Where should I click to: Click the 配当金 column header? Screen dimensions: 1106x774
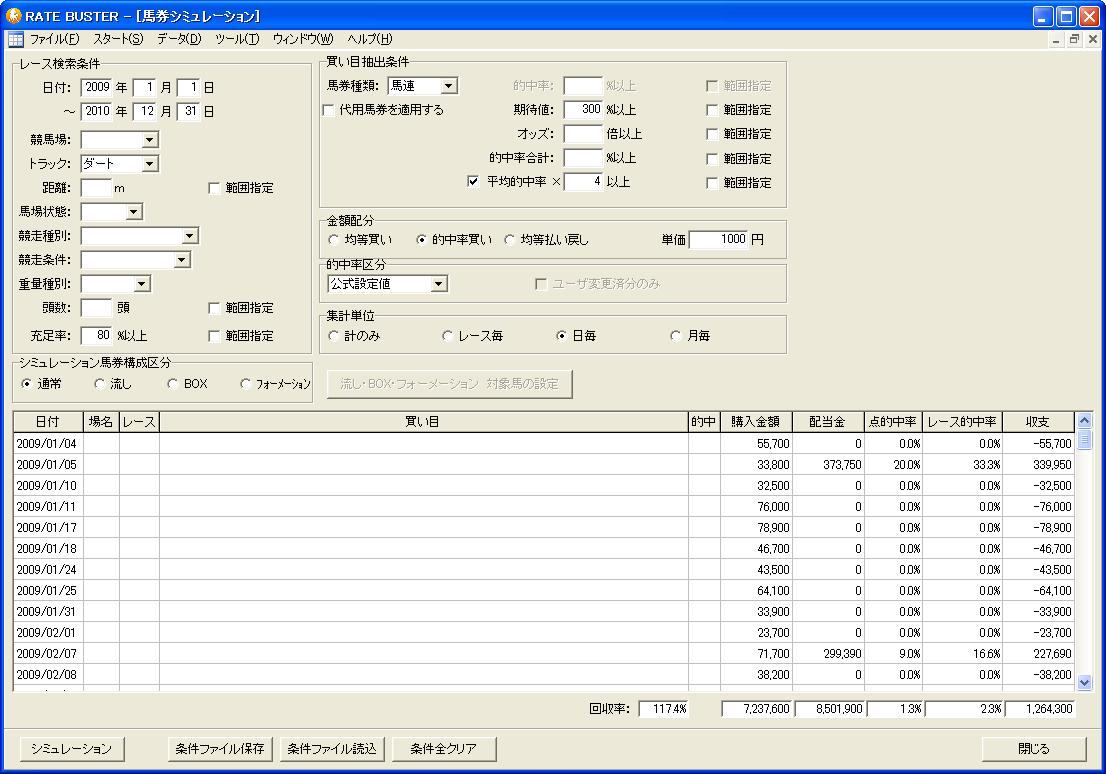click(827, 422)
